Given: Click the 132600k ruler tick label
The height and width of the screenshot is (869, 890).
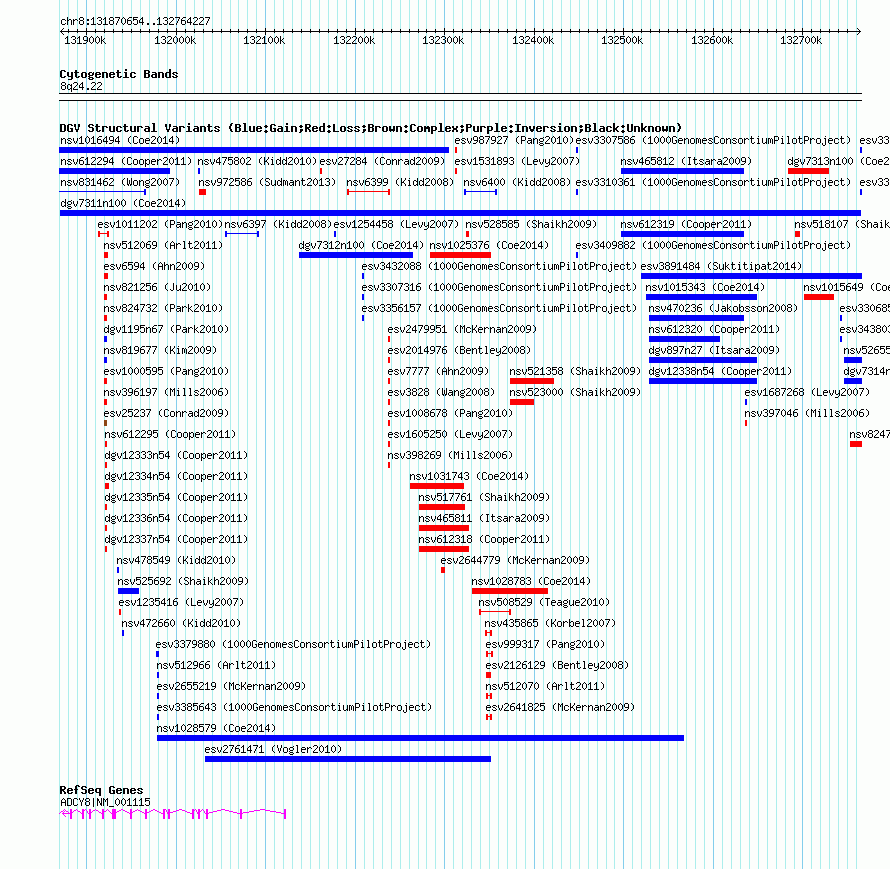Looking at the screenshot, I should [x=712, y=40].
